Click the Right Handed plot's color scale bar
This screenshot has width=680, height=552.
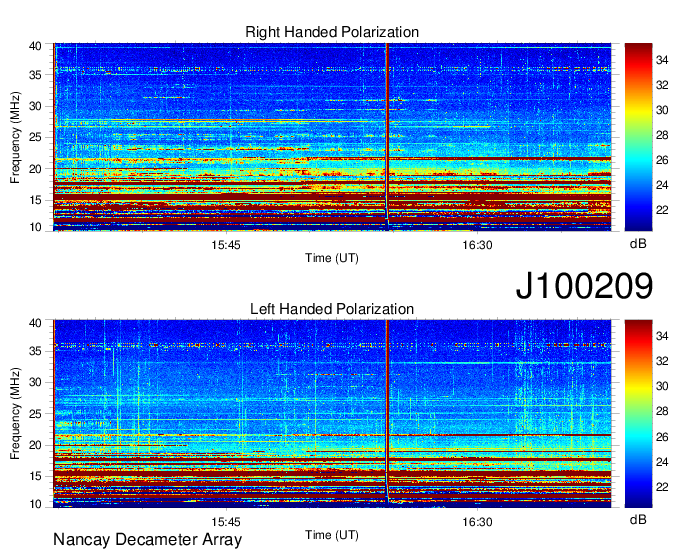coord(638,137)
